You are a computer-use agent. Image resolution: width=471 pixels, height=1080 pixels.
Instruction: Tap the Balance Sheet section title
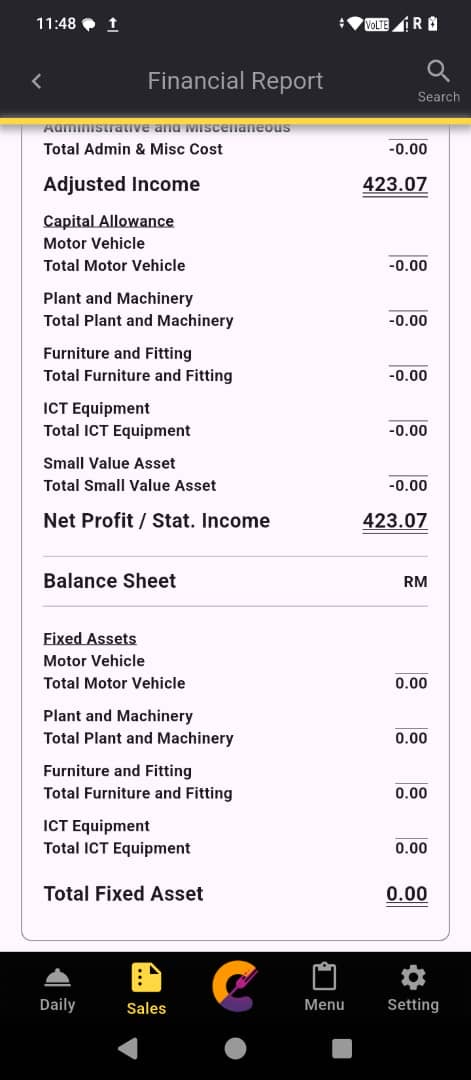click(109, 581)
